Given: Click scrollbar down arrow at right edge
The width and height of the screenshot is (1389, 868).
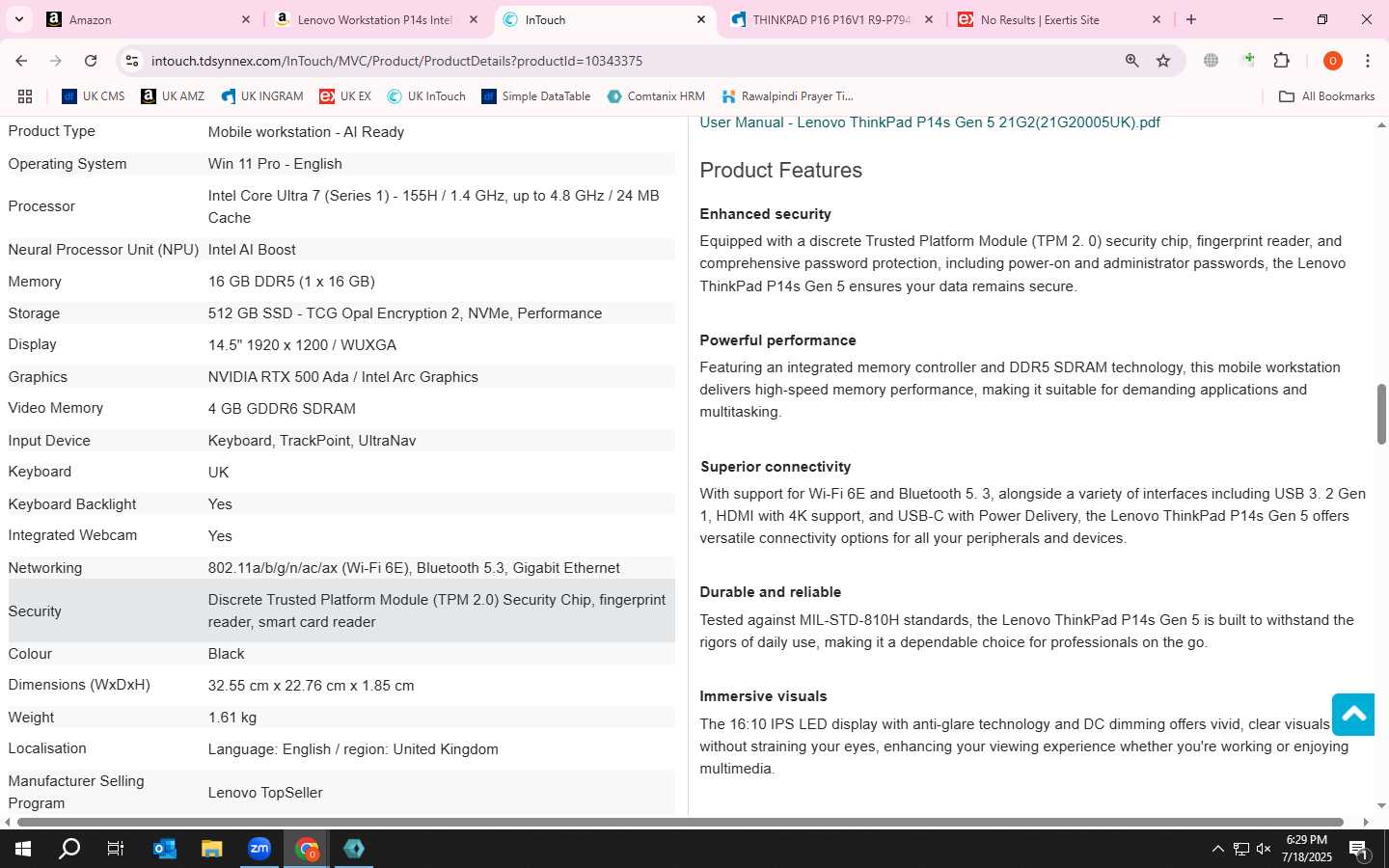Looking at the screenshot, I should coord(1381,805).
